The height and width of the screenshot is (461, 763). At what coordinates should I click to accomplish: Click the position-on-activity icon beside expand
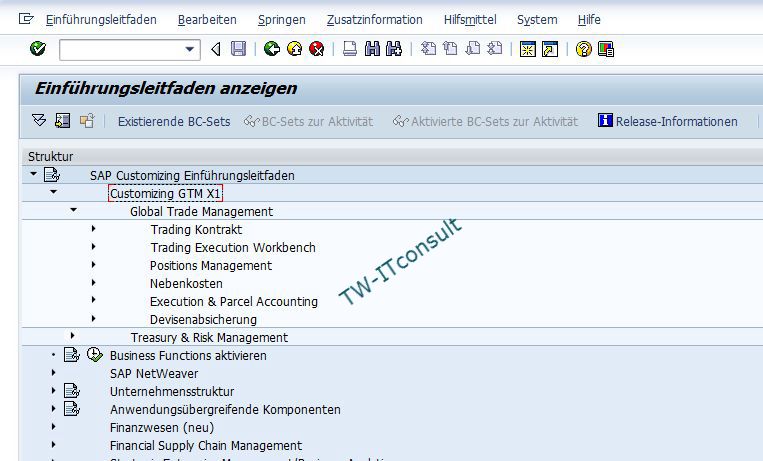(x=63, y=120)
